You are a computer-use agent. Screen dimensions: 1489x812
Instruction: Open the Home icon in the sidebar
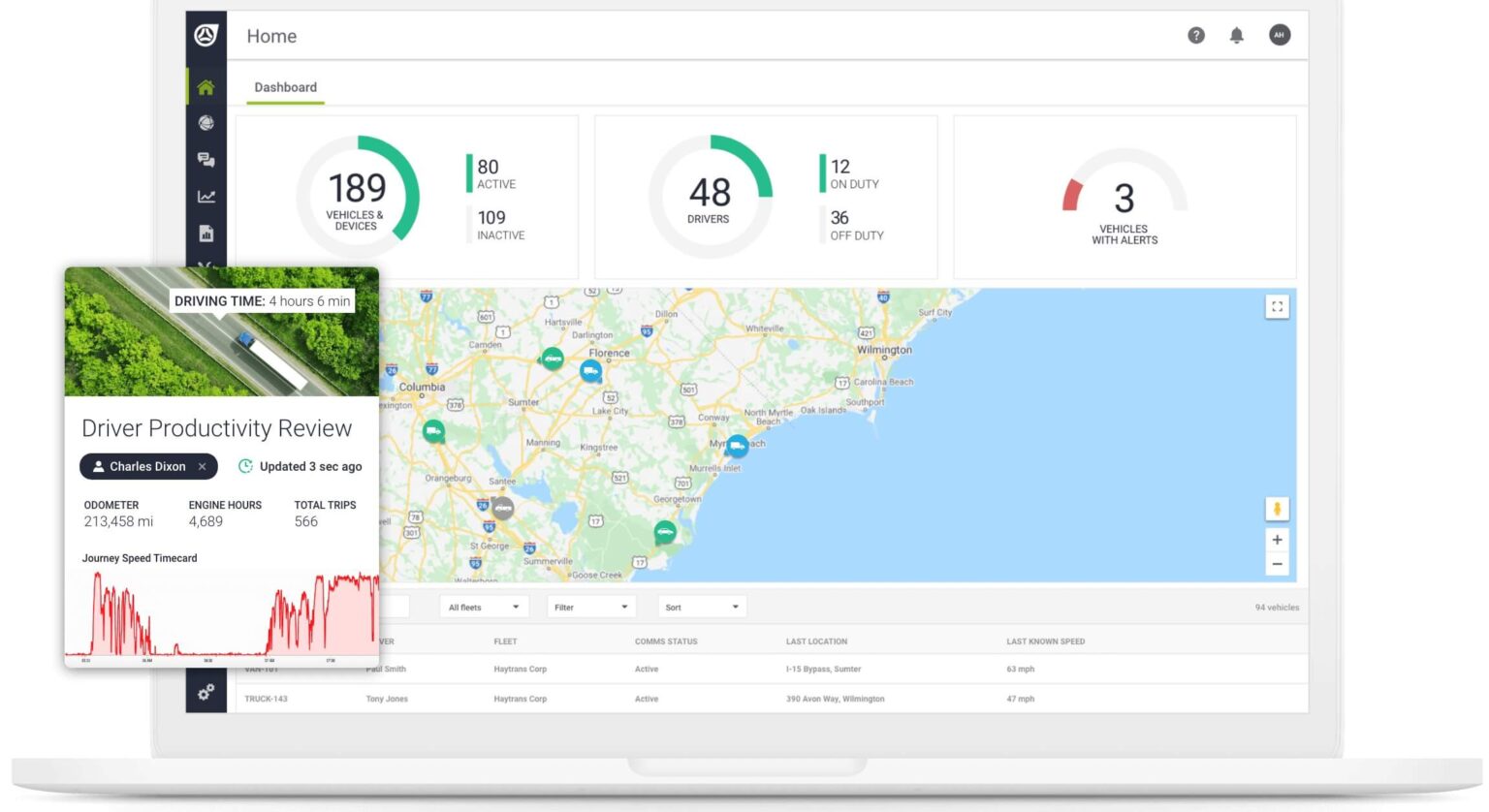pyautogui.click(x=205, y=85)
